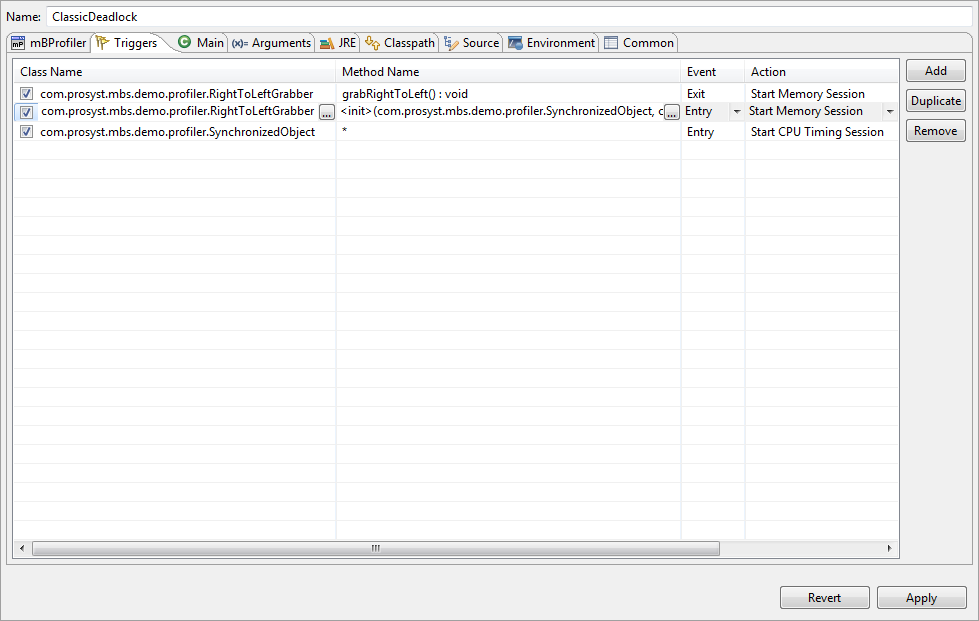
Task: Click the Arguments tab variable icon
Action: pos(239,43)
